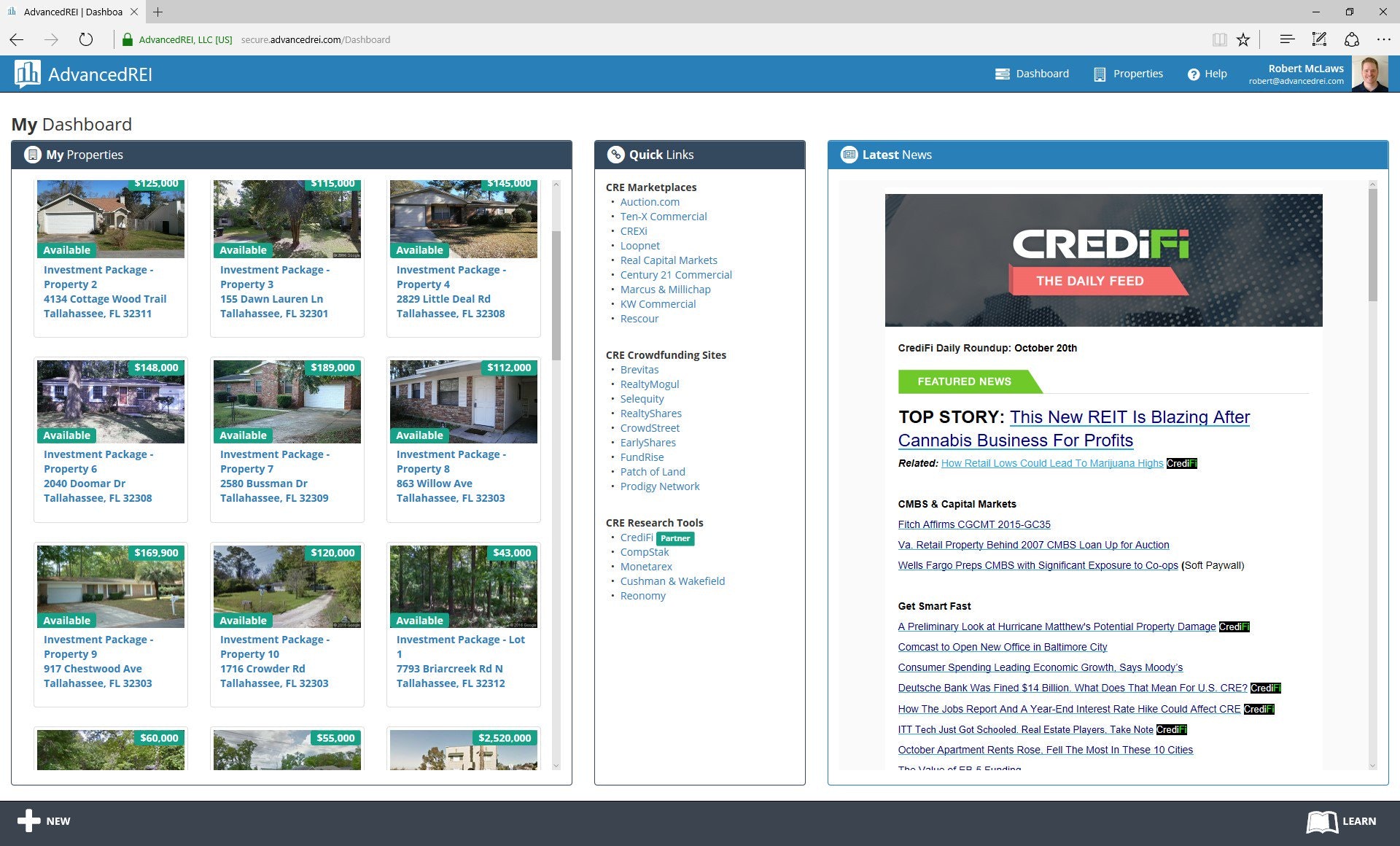The image size is (1400, 846).
Task: Open the RealtyMogul crowdfunding link
Action: [649, 384]
